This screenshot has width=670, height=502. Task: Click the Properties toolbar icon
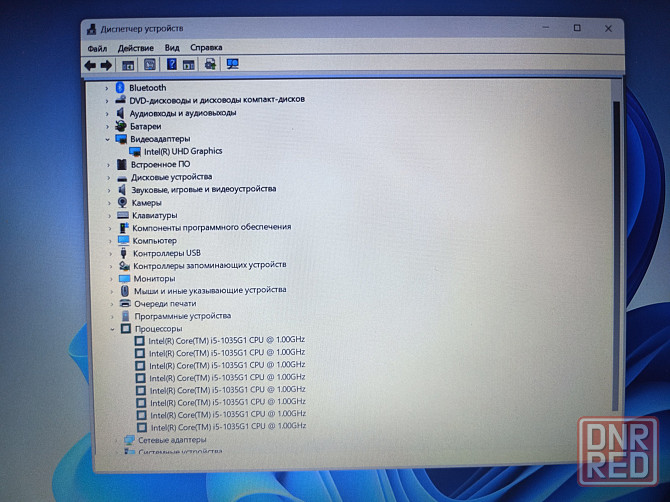150,65
